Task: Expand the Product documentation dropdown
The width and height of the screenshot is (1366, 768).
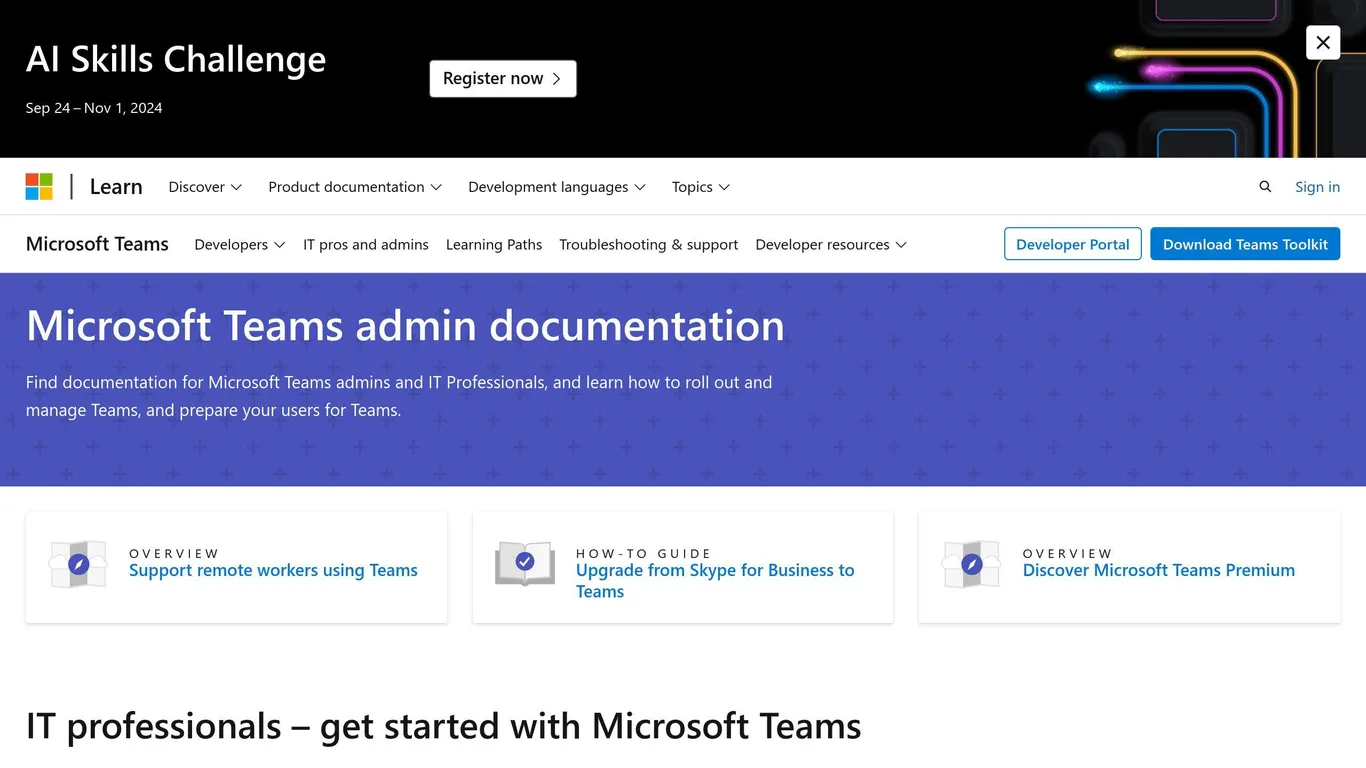Action: (x=355, y=187)
